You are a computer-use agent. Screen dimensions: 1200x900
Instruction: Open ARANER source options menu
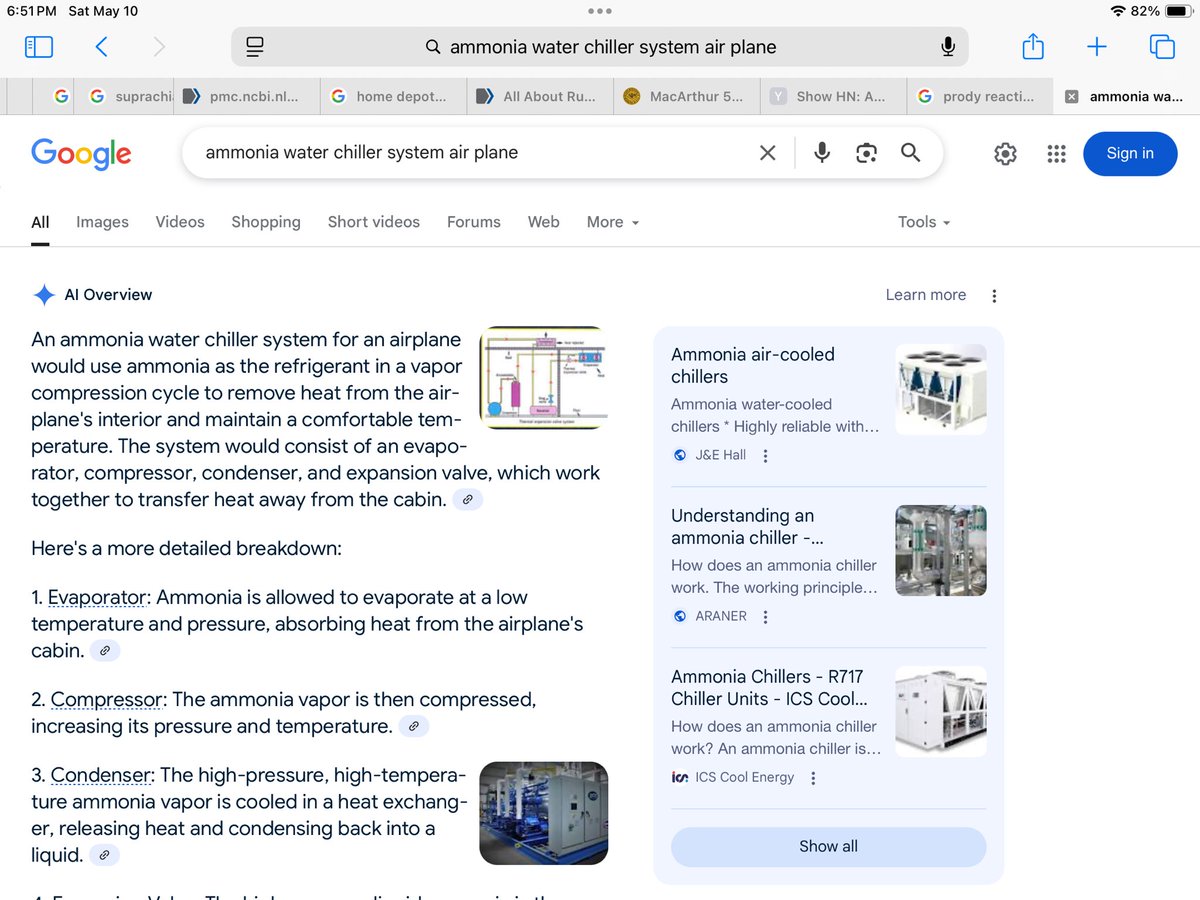coord(766,617)
